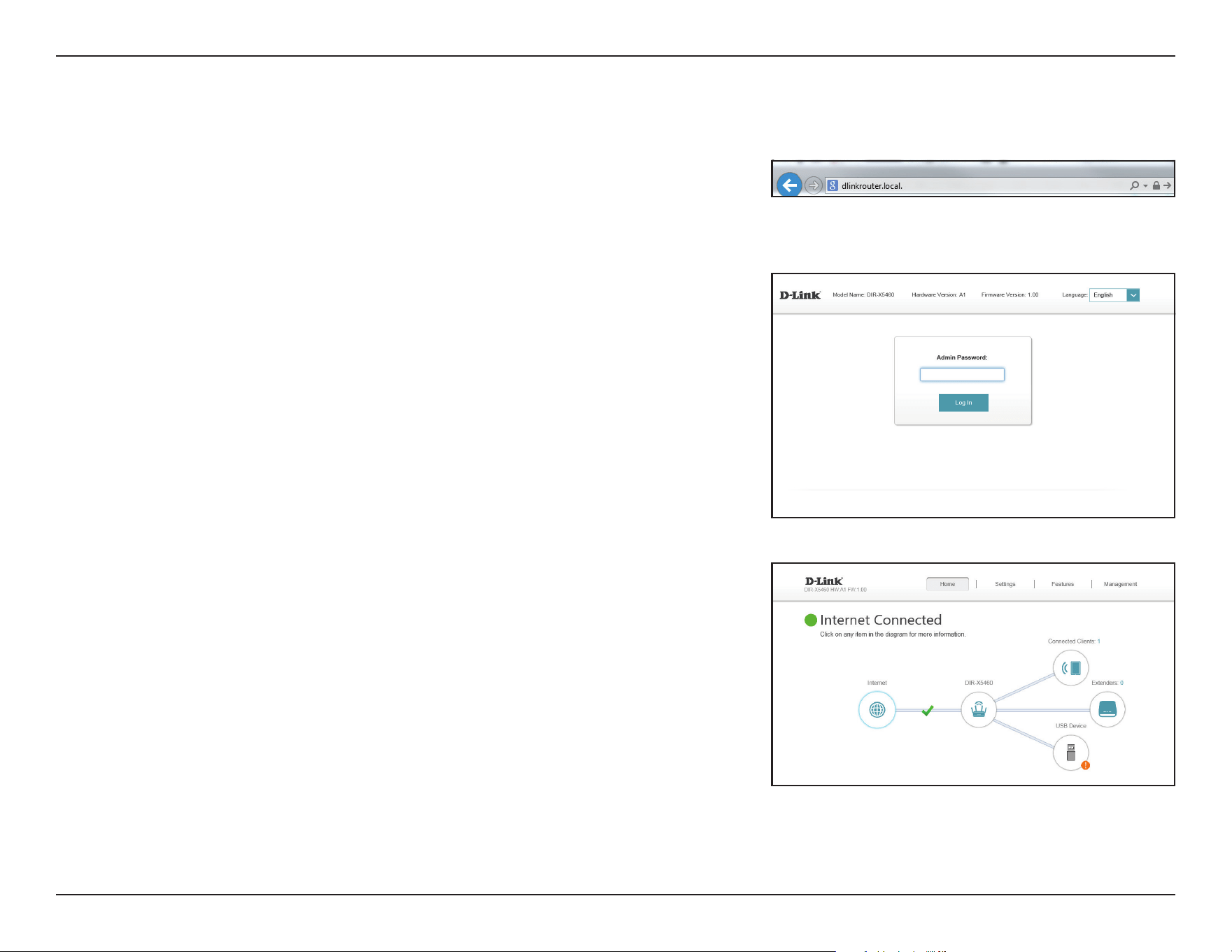
Task: Click the Hardware Version: A1 text
Action: (939, 295)
